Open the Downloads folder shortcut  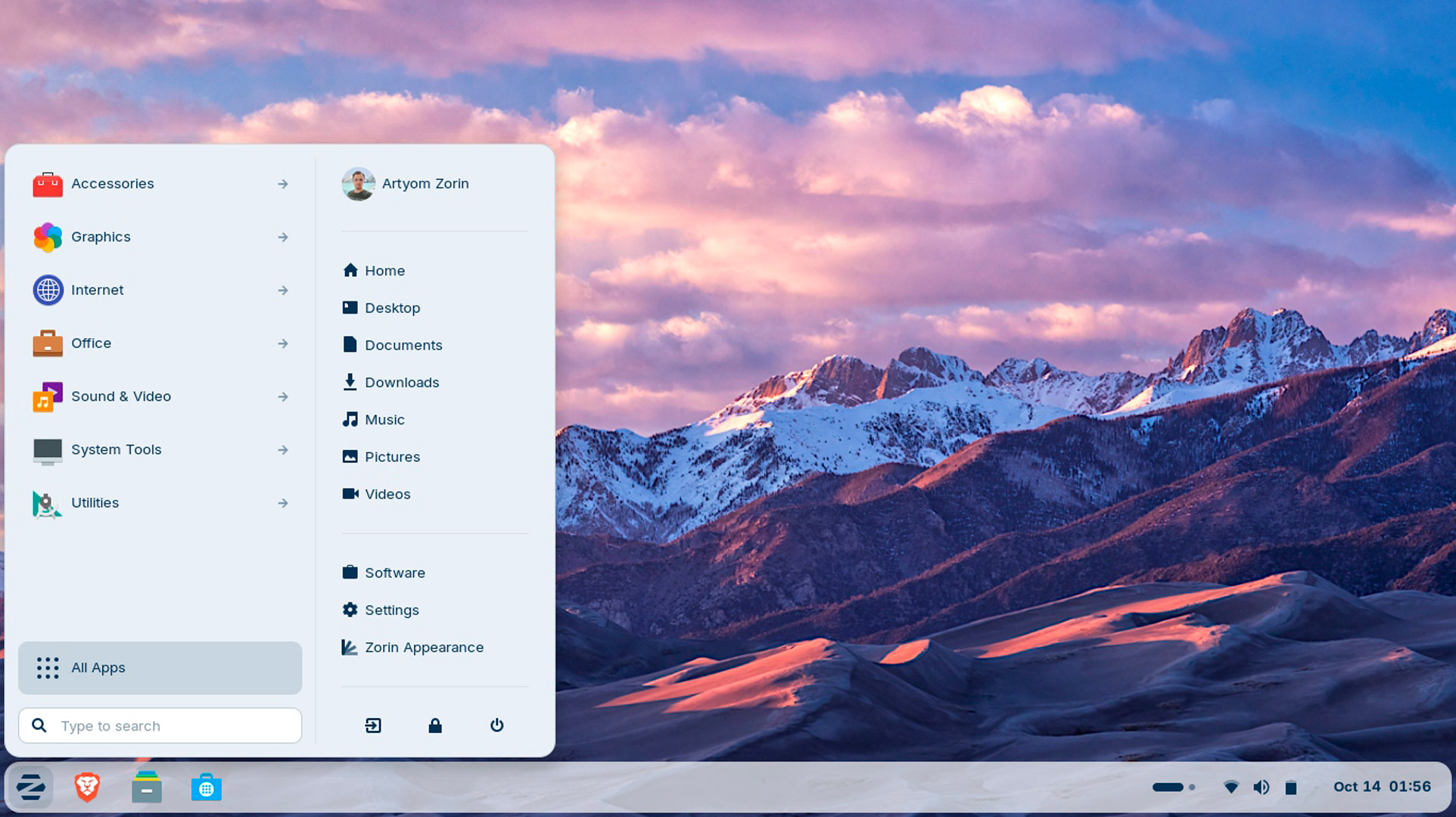[x=402, y=382]
